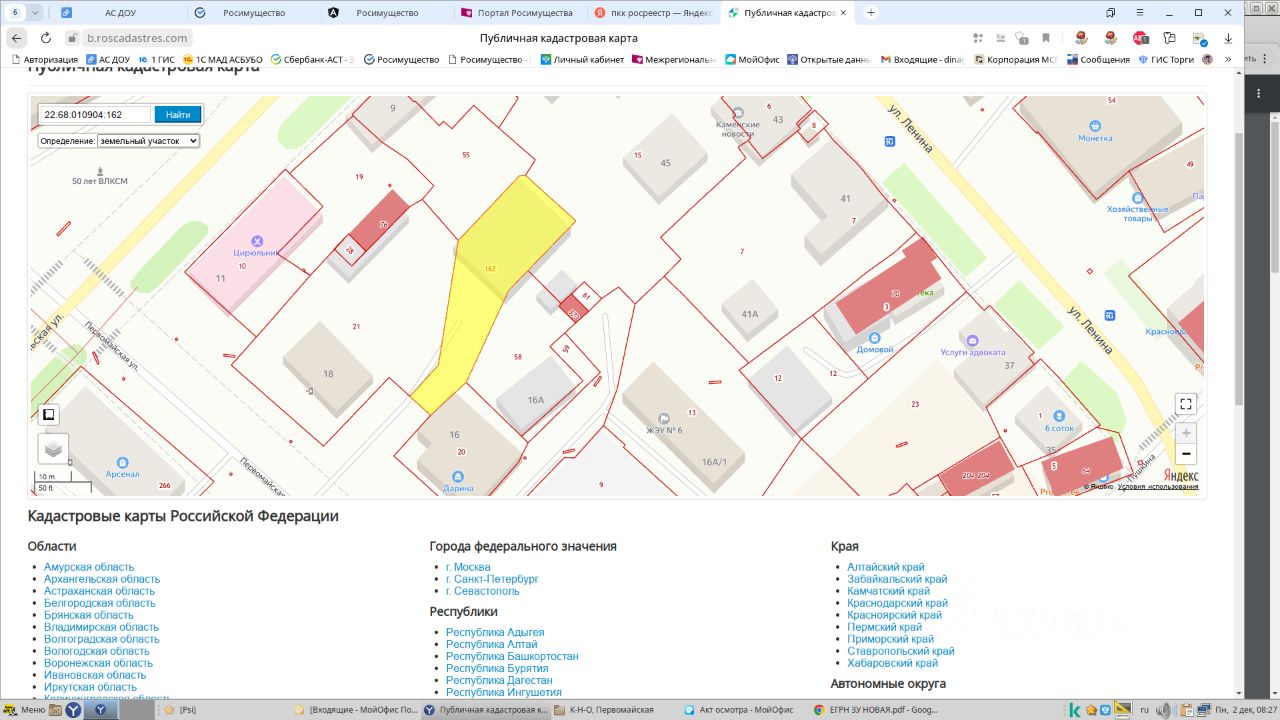This screenshot has height=720, width=1280.
Task: Switch to the пкк росреестр Яндекс tab
Action: [x=653, y=13]
